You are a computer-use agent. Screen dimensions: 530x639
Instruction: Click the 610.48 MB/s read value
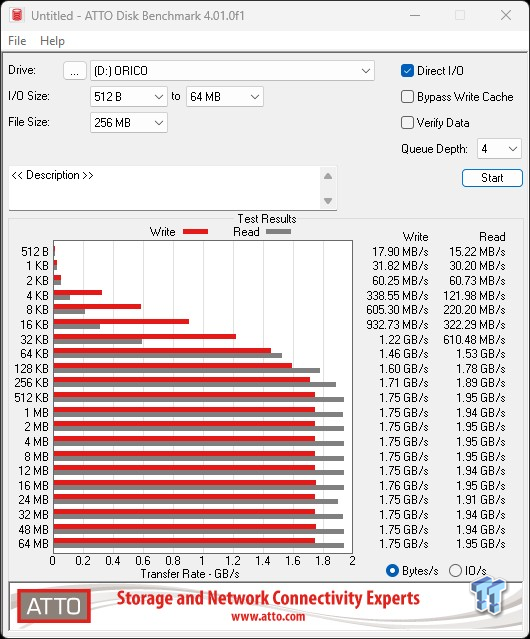point(474,339)
